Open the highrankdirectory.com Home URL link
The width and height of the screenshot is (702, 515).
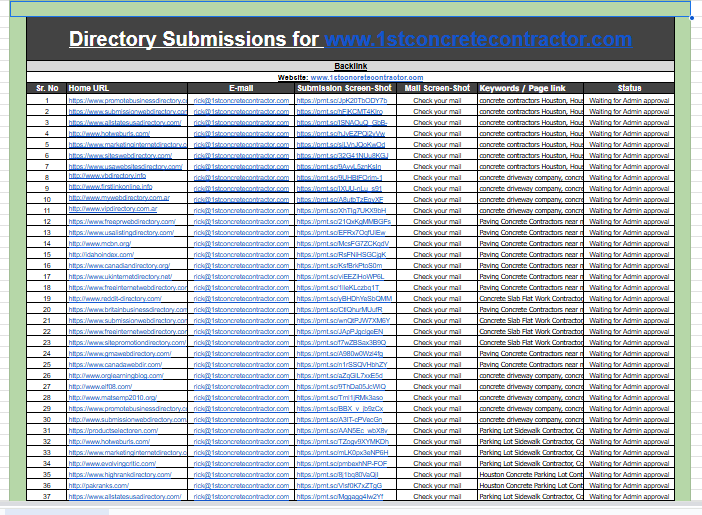click(x=120, y=475)
